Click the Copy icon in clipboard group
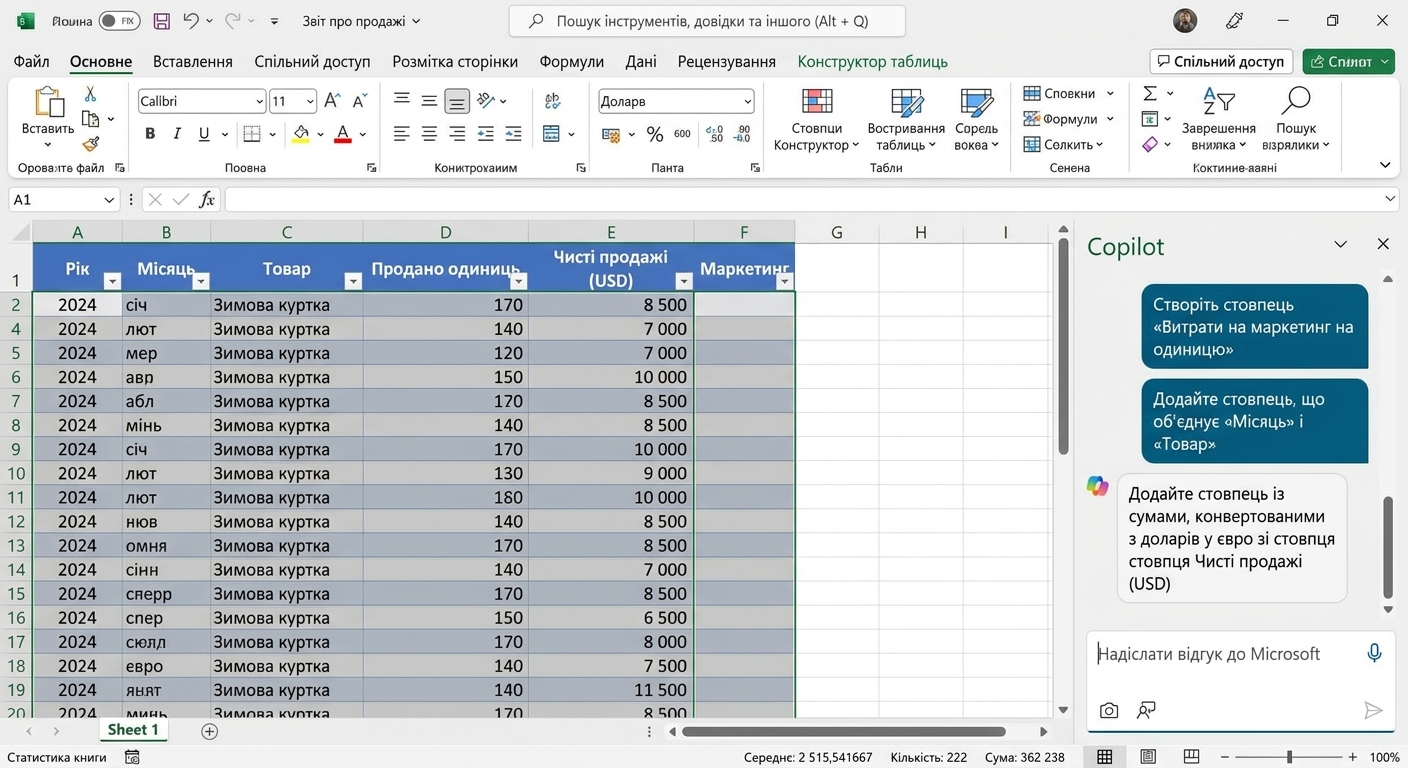The image size is (1408, 768). point(90,119)
